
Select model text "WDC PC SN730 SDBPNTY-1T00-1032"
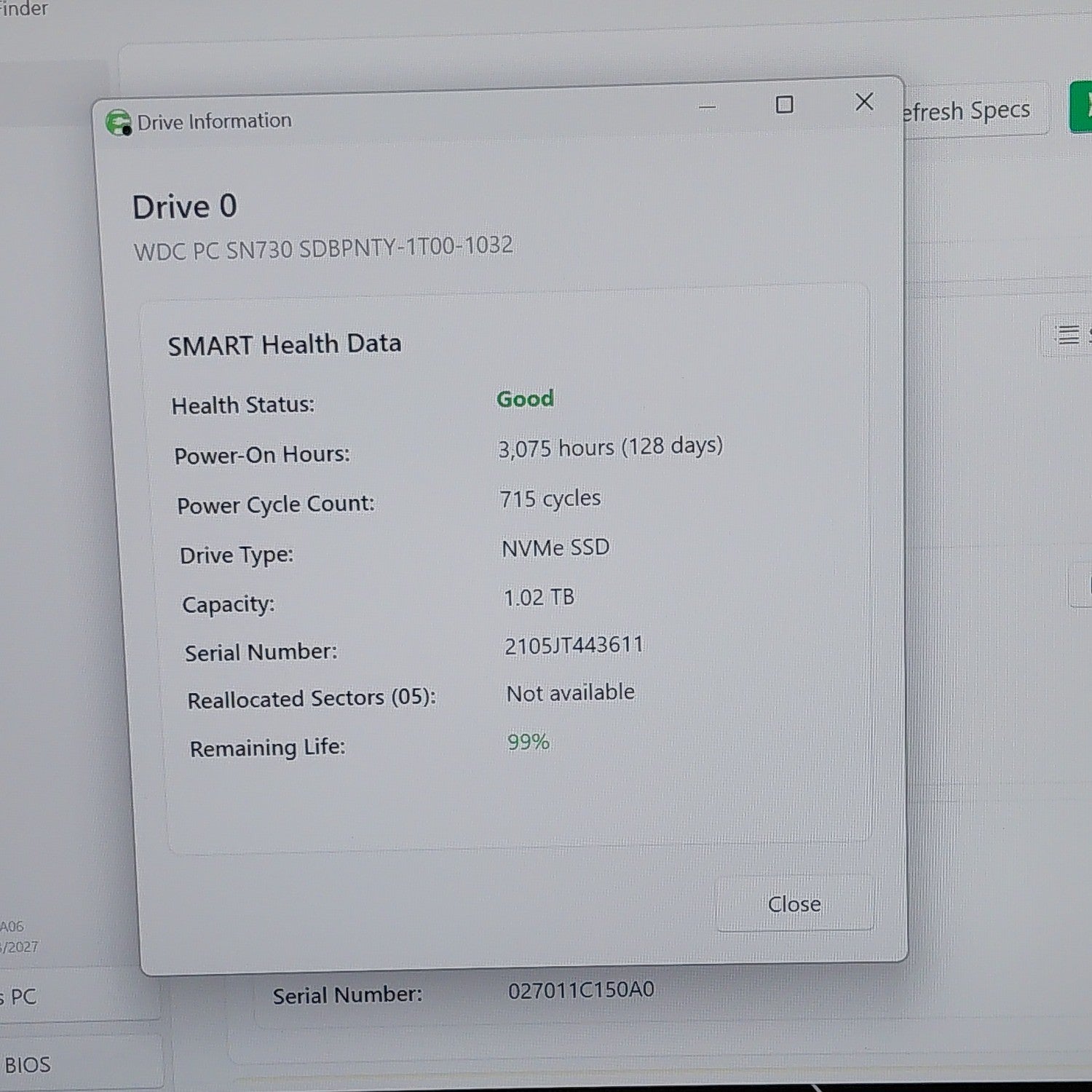coord(323,248)
